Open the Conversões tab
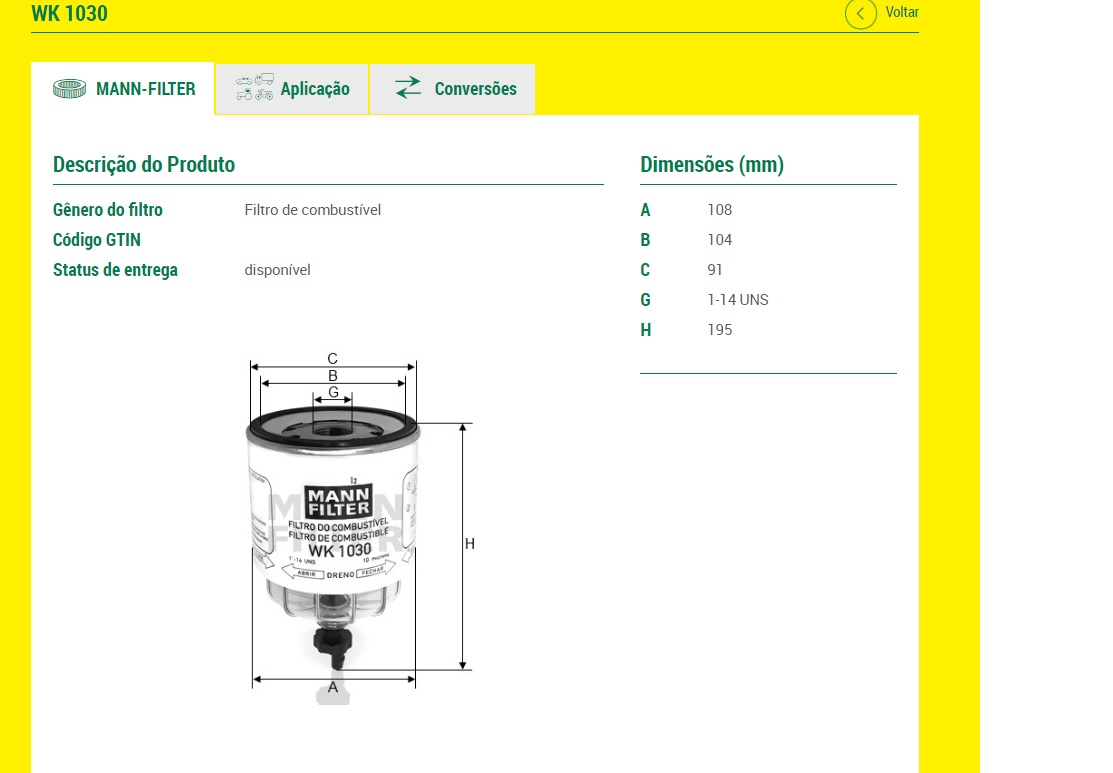 (475, 89)
